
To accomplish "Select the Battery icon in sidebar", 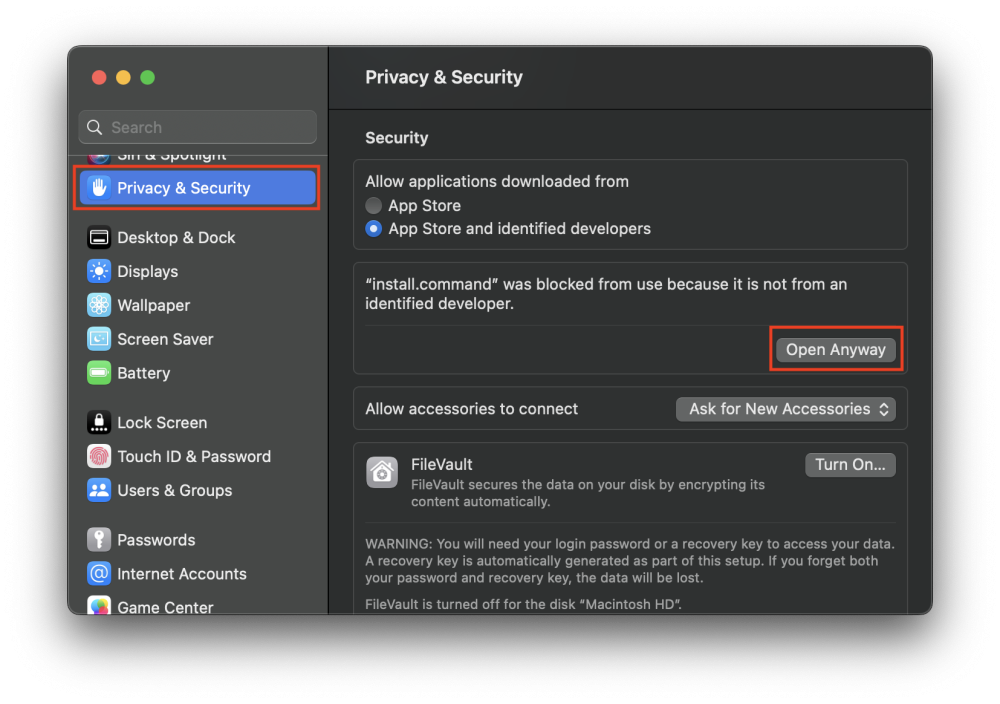I will tap(99, 374).
